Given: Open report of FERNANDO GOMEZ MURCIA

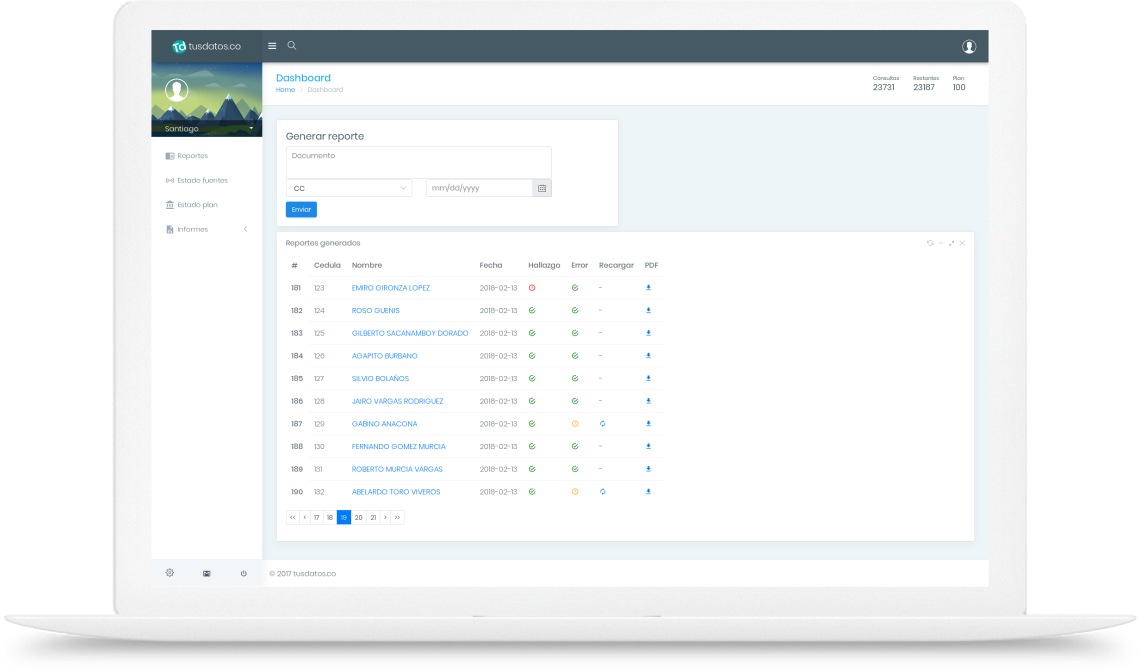Looking at the screenshot, I should coord(398,446).
